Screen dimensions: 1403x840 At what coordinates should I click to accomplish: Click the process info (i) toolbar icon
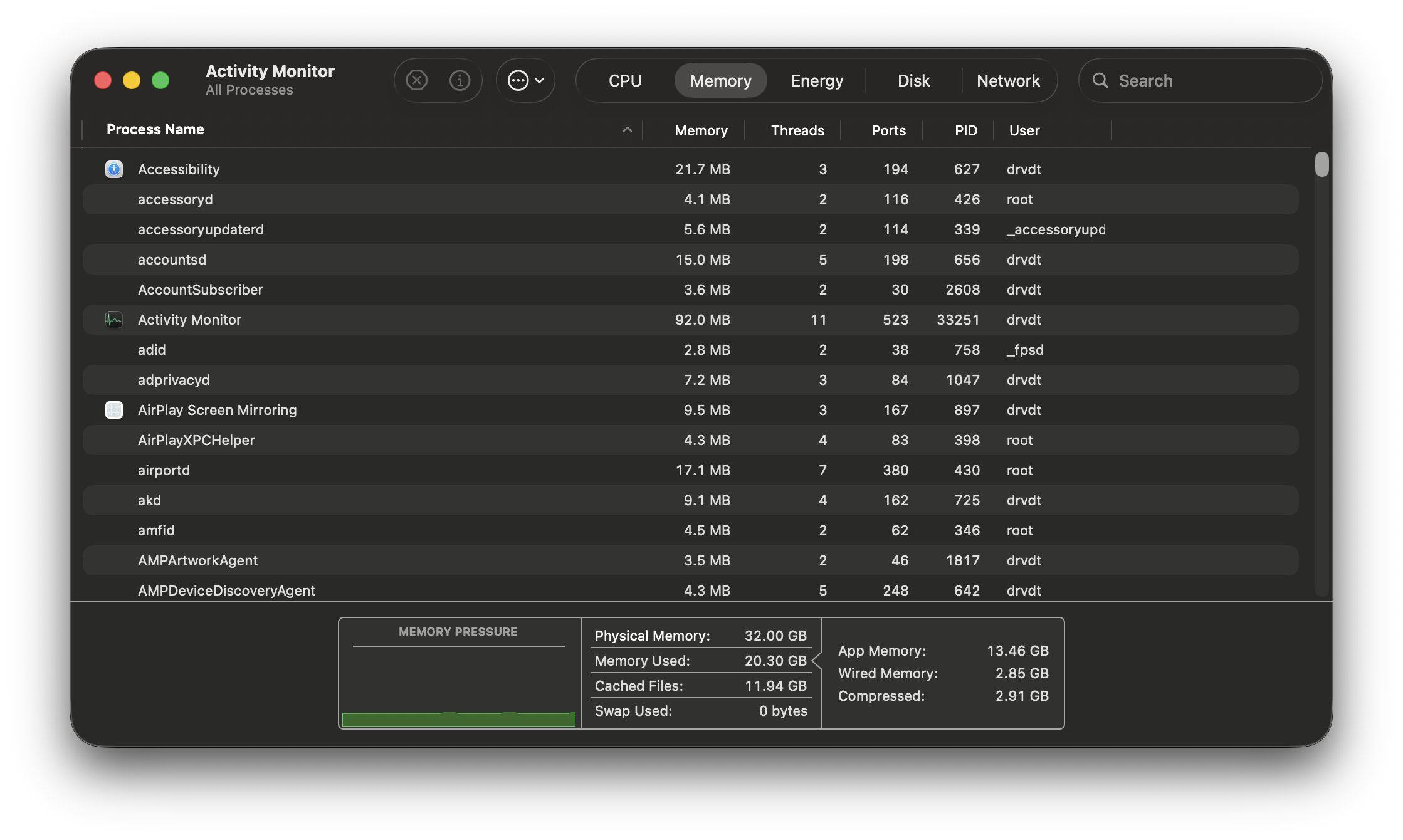pyautogui.click(x=460, y=80)
